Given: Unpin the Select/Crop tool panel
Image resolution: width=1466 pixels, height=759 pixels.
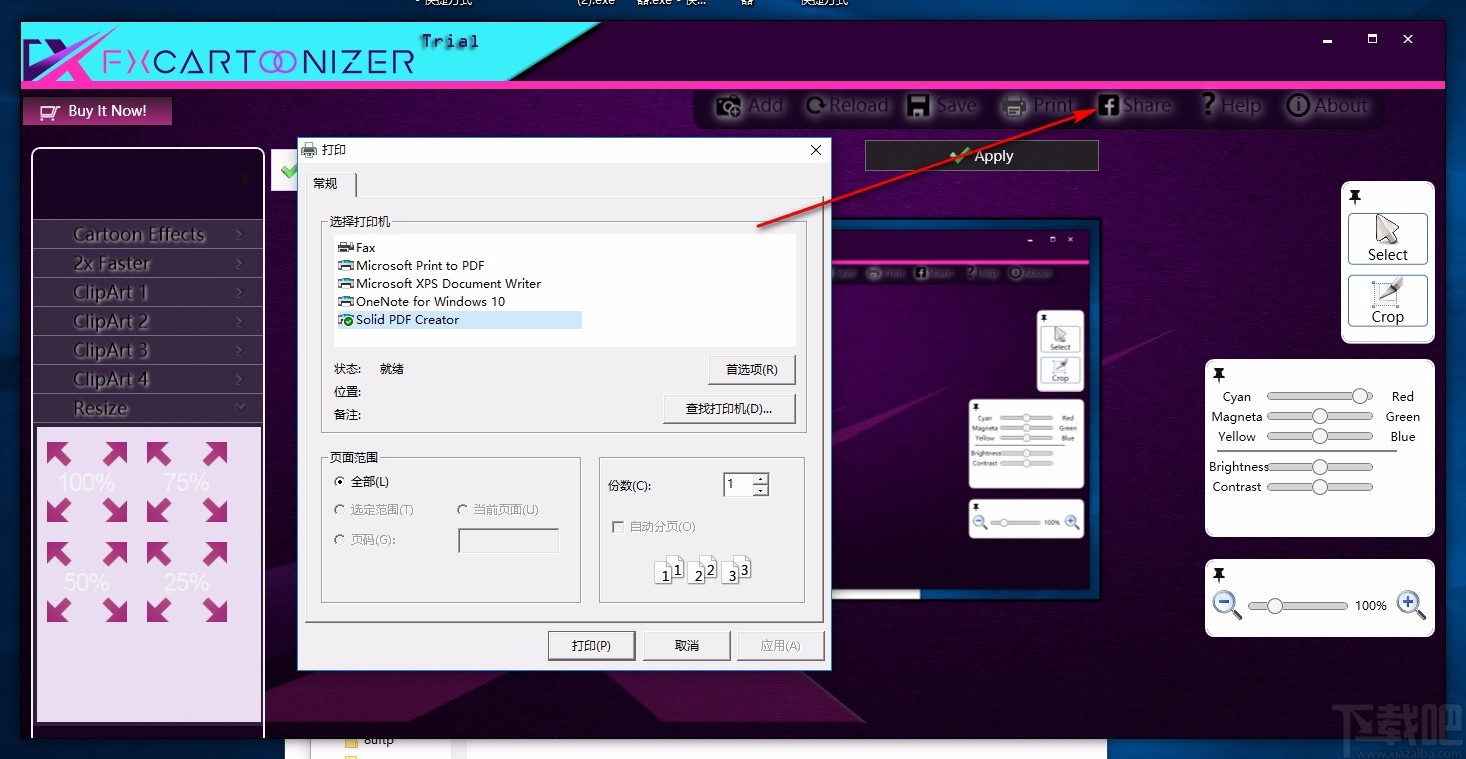Looking at the screenshot, I should click(x=1356, y=196).
